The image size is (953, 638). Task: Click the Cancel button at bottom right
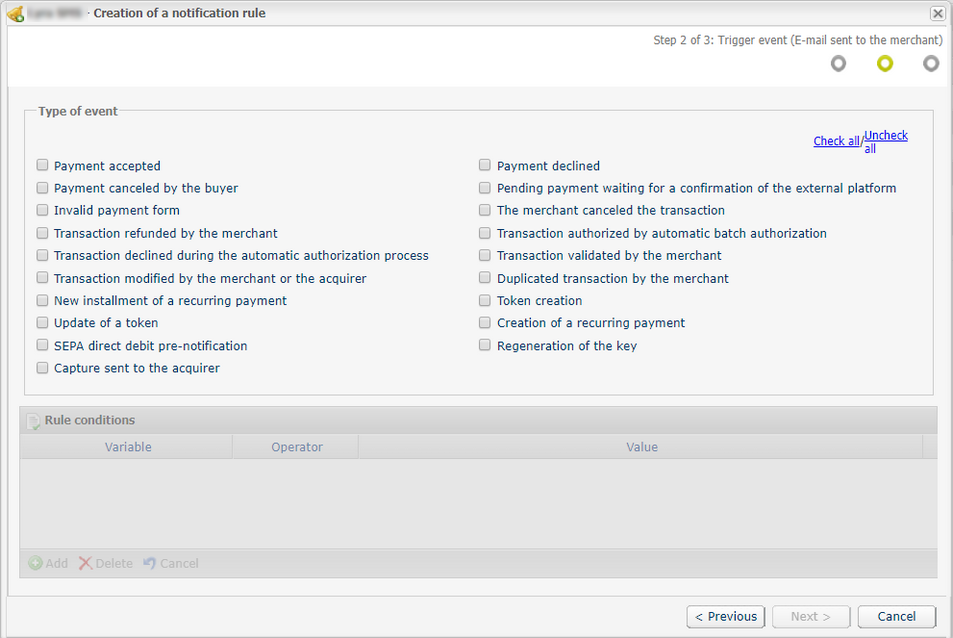(x=896, y=617)
